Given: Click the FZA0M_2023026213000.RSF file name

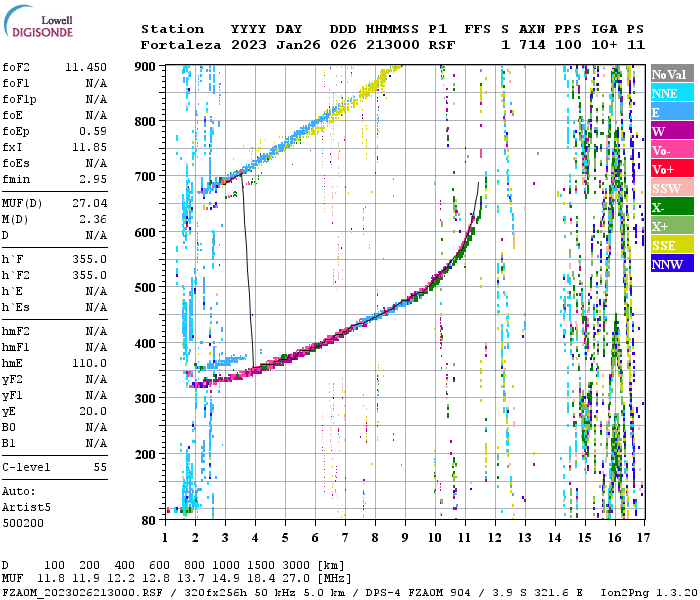Looking at the screenshot, I should [x=83, y=593].
